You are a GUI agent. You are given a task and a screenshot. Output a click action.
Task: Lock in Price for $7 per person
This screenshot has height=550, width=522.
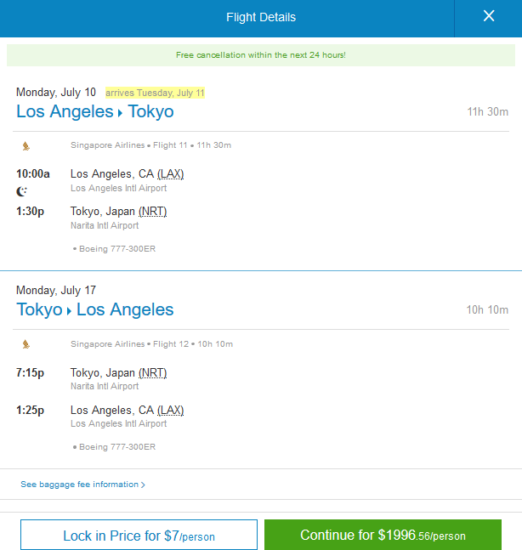pos(139,534)
